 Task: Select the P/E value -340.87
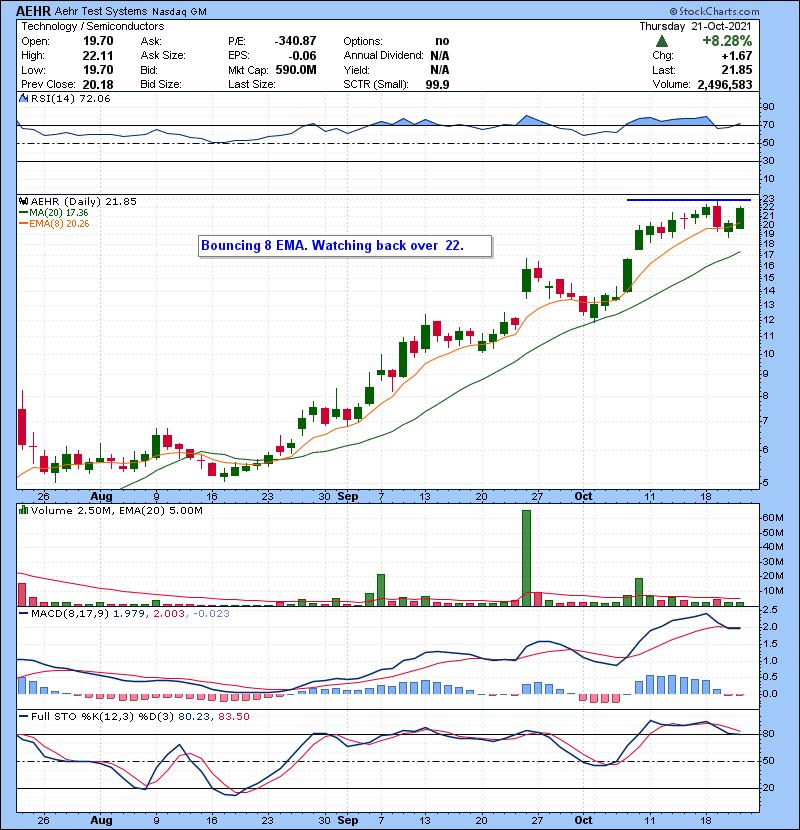295,41
